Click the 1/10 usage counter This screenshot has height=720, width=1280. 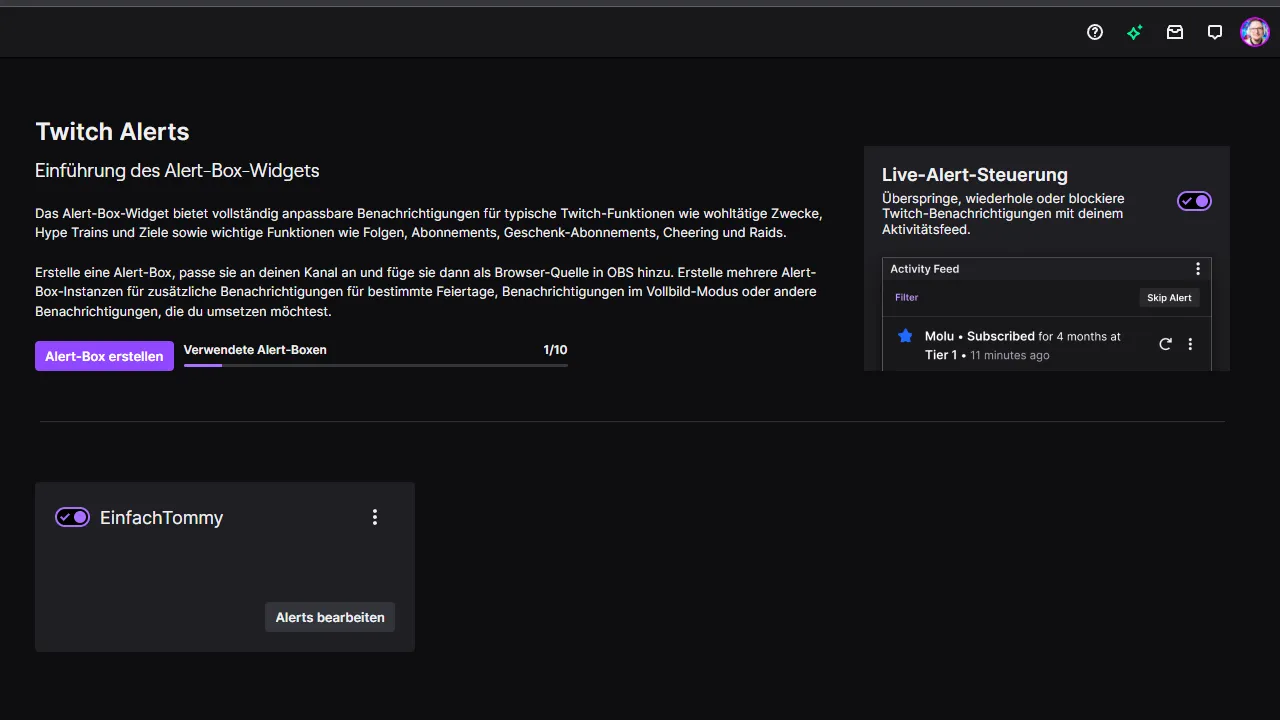pos(555,350)
